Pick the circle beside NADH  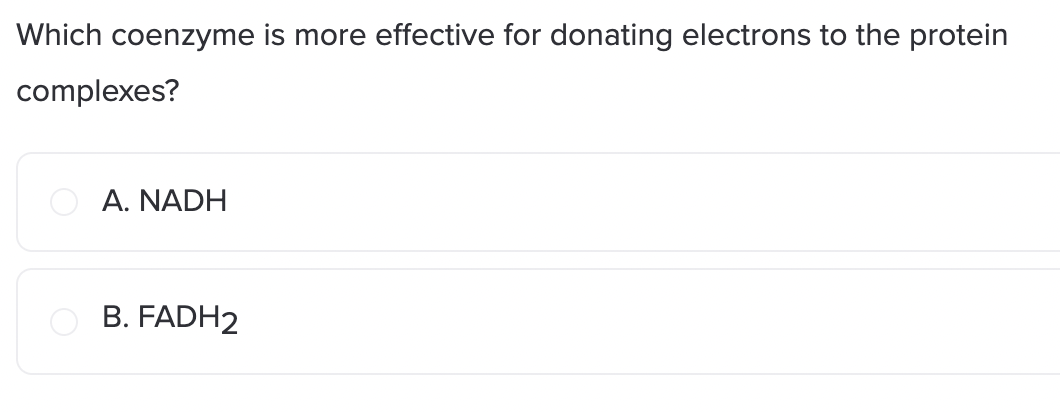coord(64,202)
